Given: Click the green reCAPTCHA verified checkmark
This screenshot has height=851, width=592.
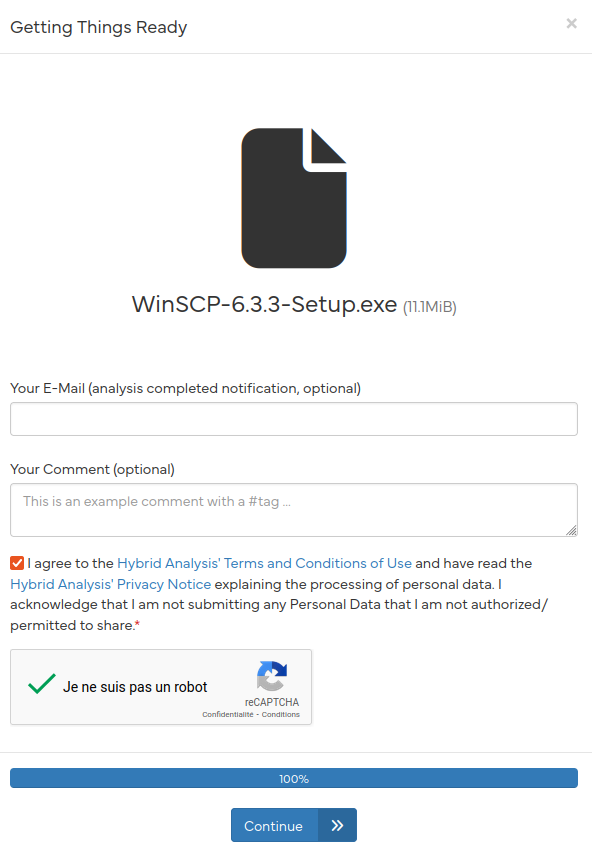Looking at the screenshot, I should [x=42, y=683].
